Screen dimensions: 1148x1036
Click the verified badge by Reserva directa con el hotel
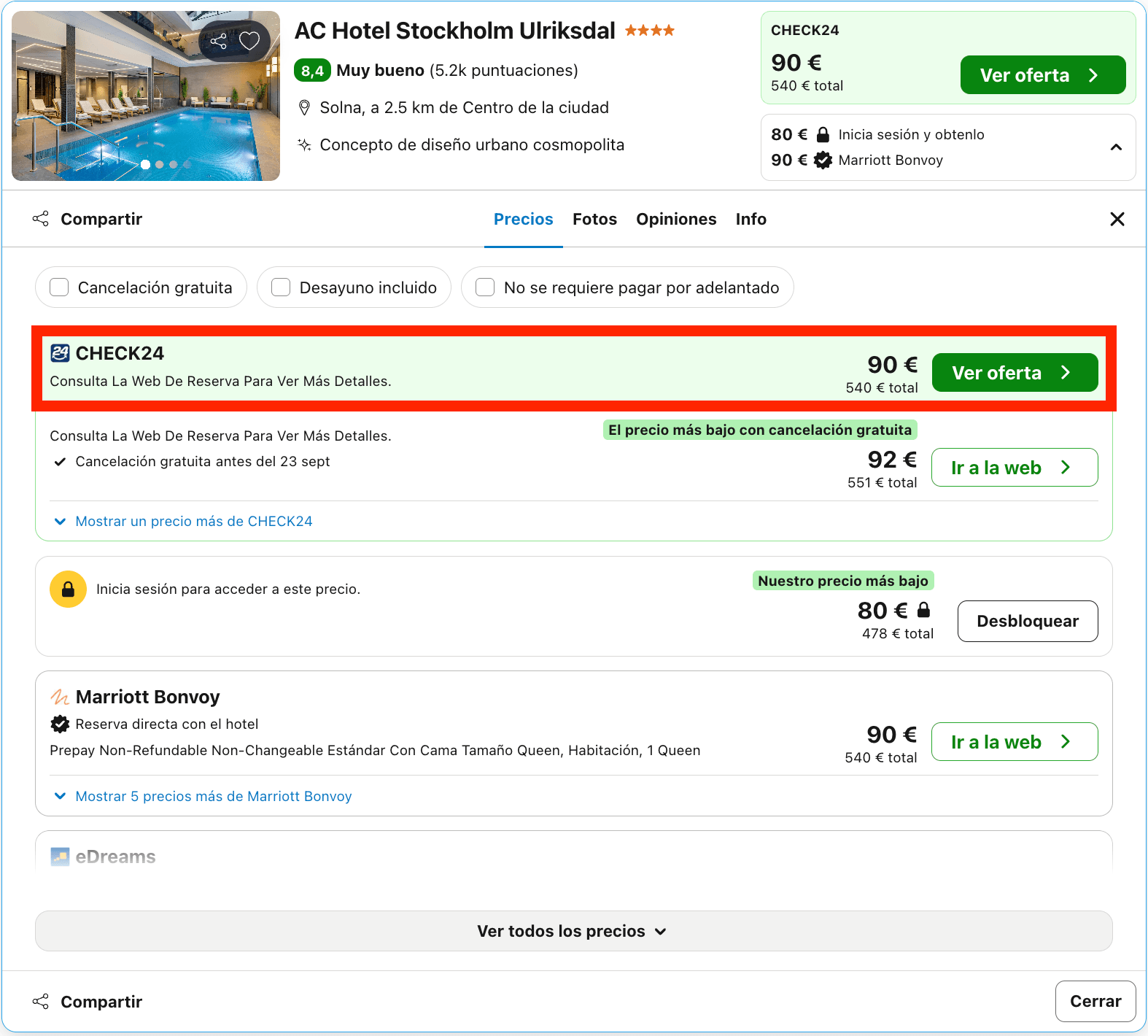pyautogui.click(x=60, y=724)
